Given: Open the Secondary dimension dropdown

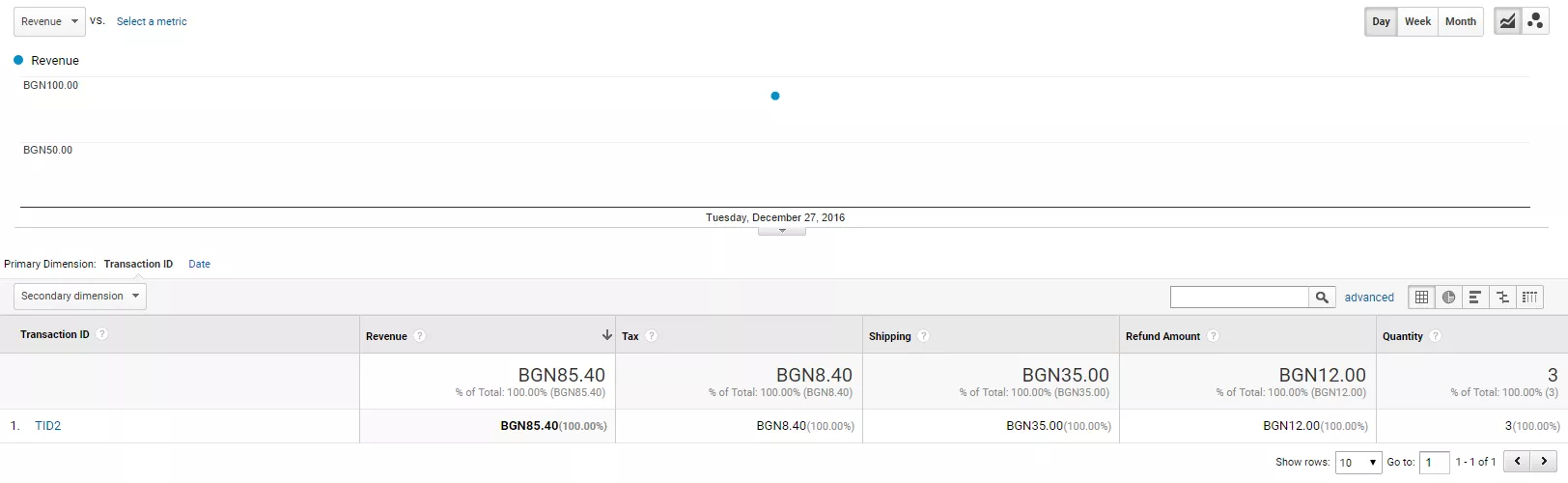Looking at the screenshot, I should tap(80, 297).
